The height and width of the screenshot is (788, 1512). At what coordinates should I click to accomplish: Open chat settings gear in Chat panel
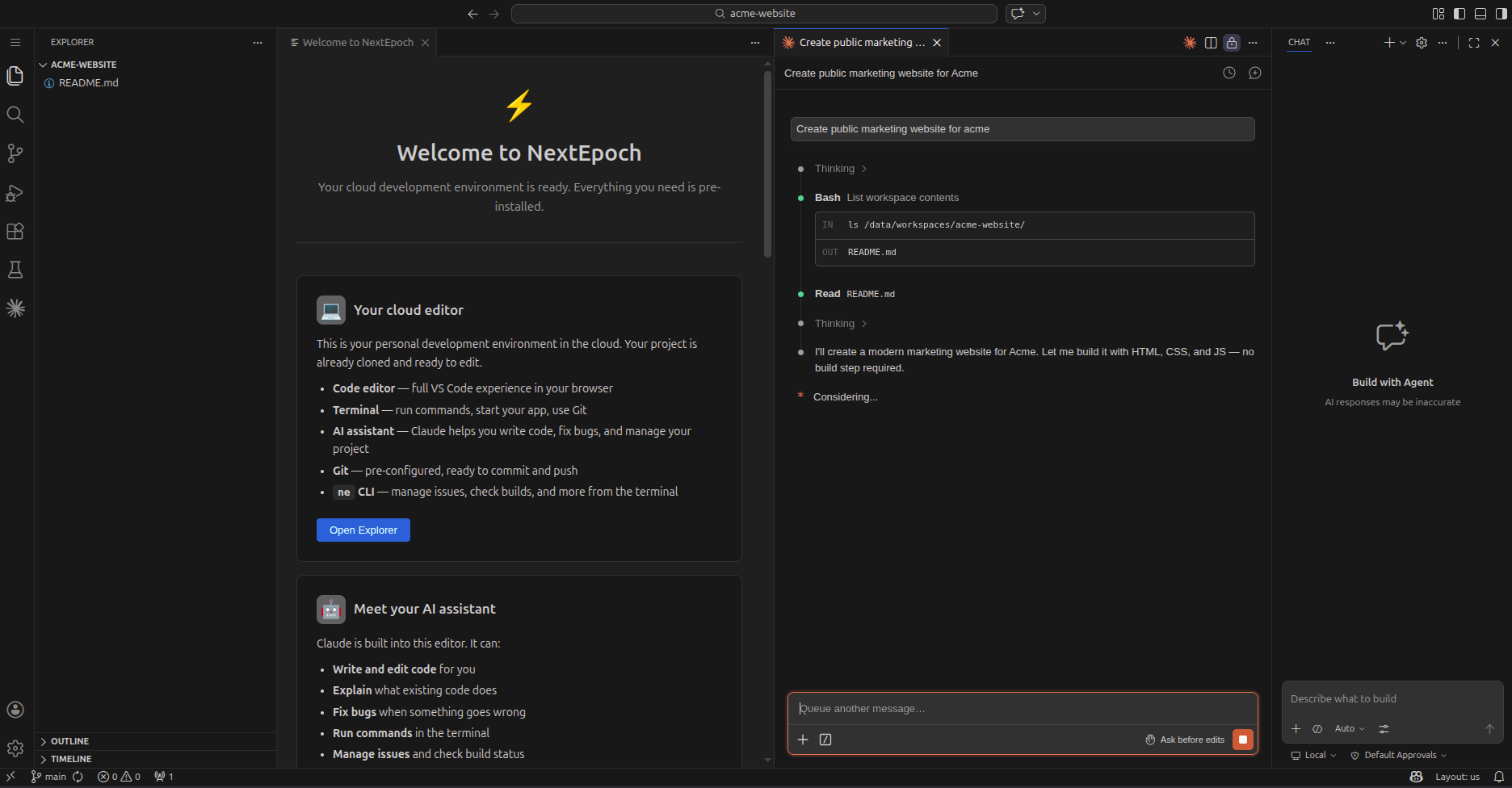pyautogui.click(x=1422, y=43)
